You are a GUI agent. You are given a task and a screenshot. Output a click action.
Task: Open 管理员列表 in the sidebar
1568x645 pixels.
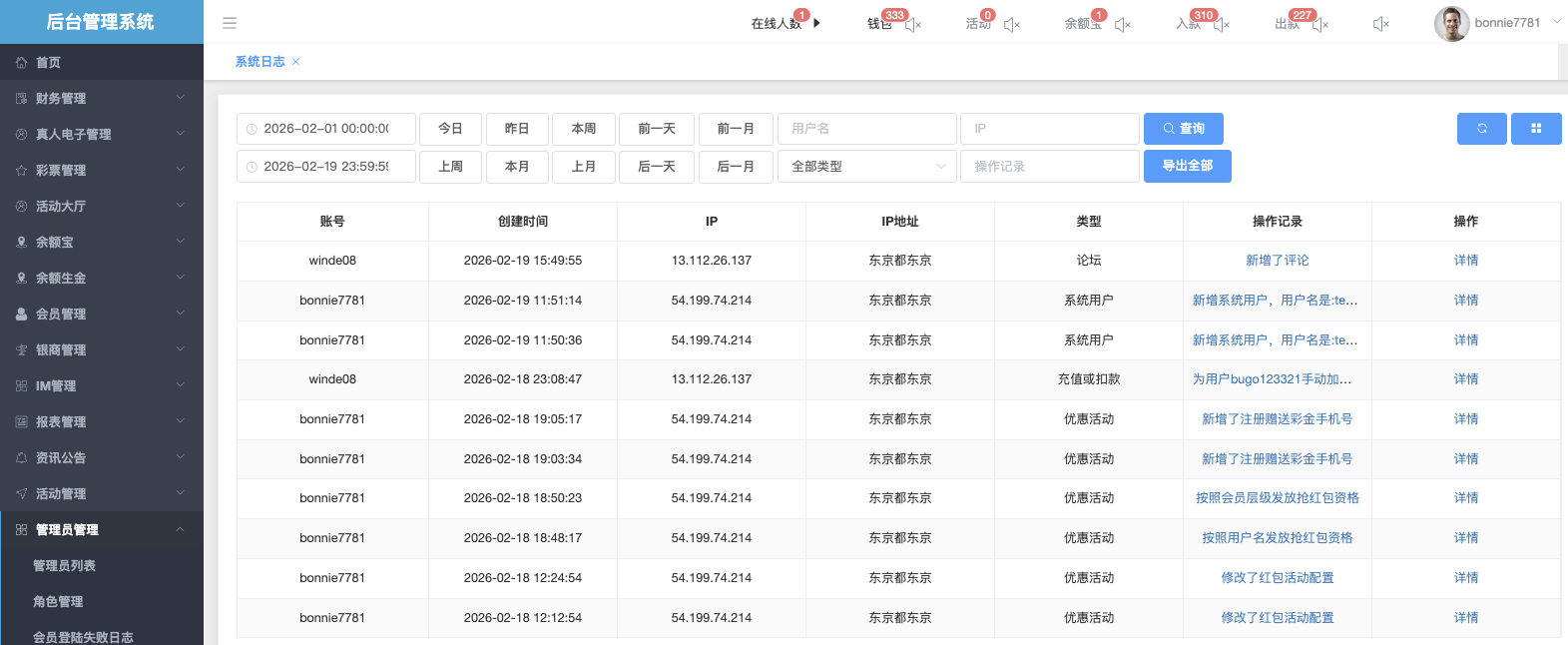(x=65, y=566)
